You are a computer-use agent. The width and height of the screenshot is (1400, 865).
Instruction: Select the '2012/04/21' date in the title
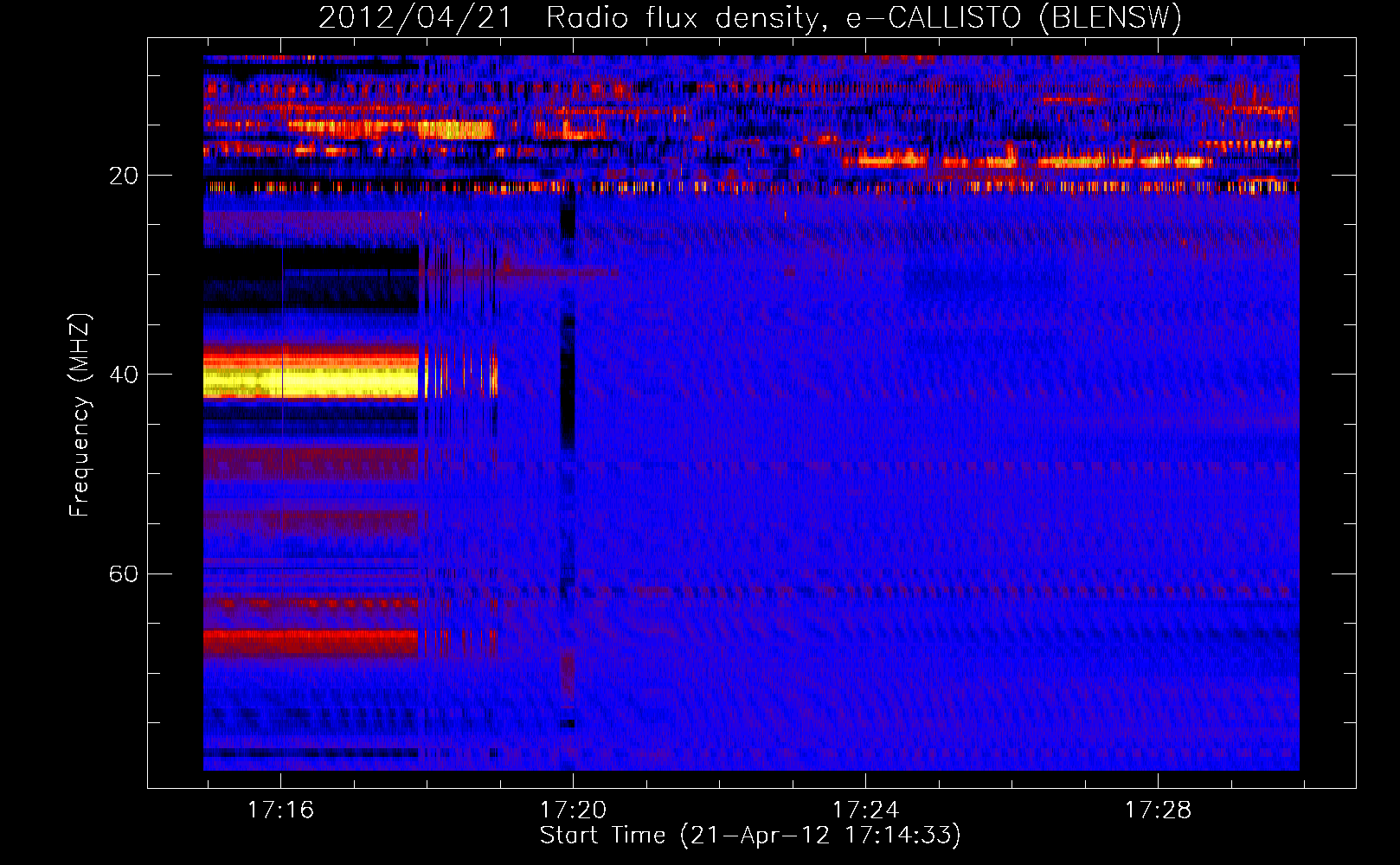pos(415,17)
